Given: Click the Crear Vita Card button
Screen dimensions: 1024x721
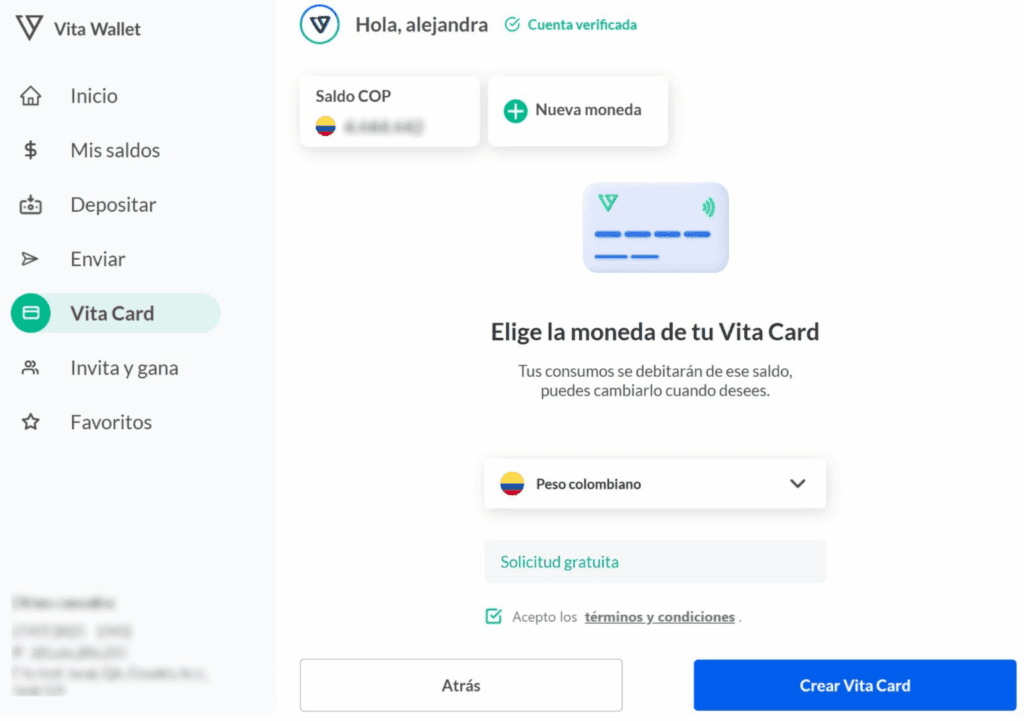Looking at the screenshot, I should pyautogui.click(x=855, y=685).
